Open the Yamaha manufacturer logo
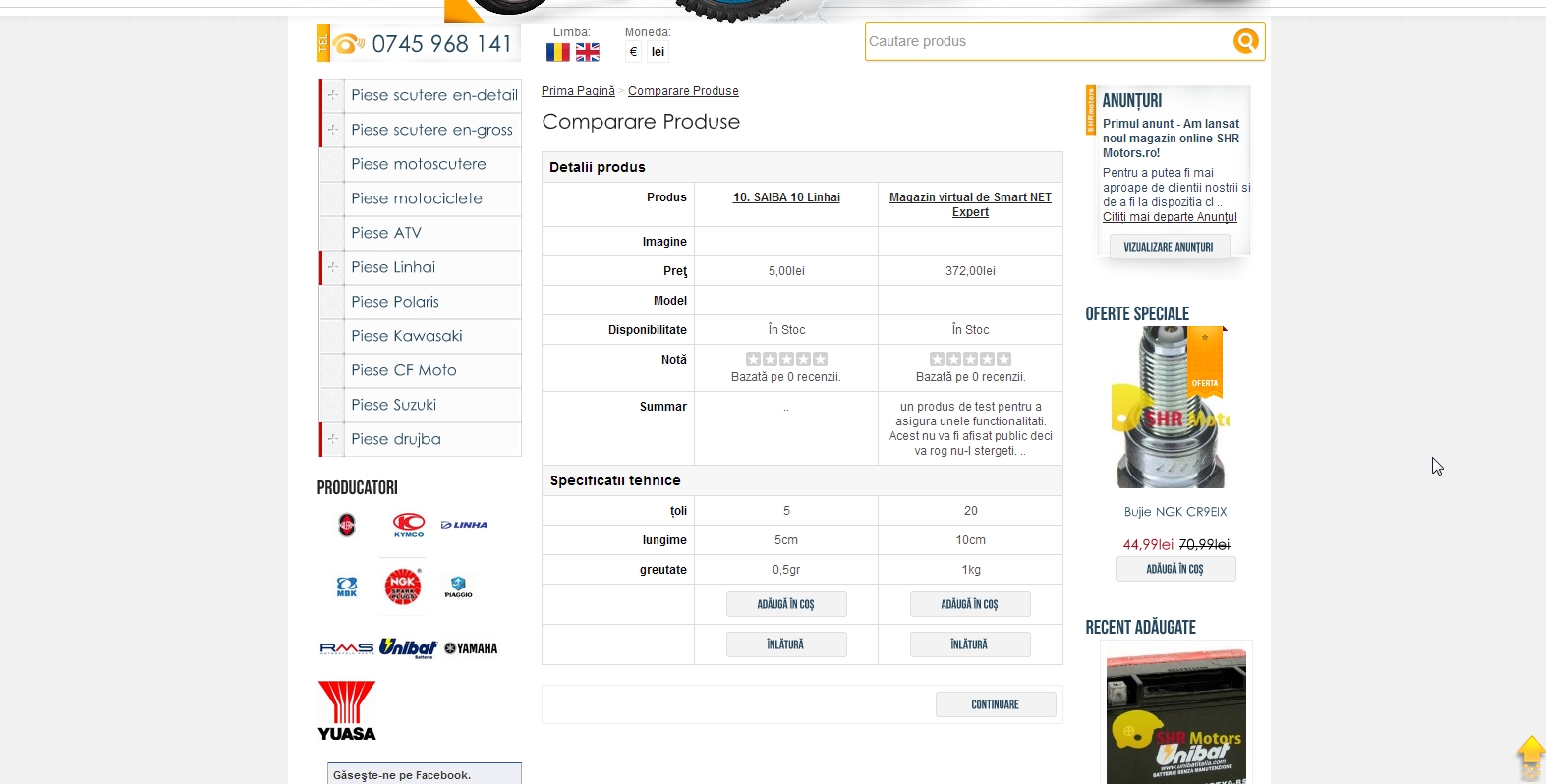The height and width of the screenshot is (784, 1546). [x=471, y=648]
